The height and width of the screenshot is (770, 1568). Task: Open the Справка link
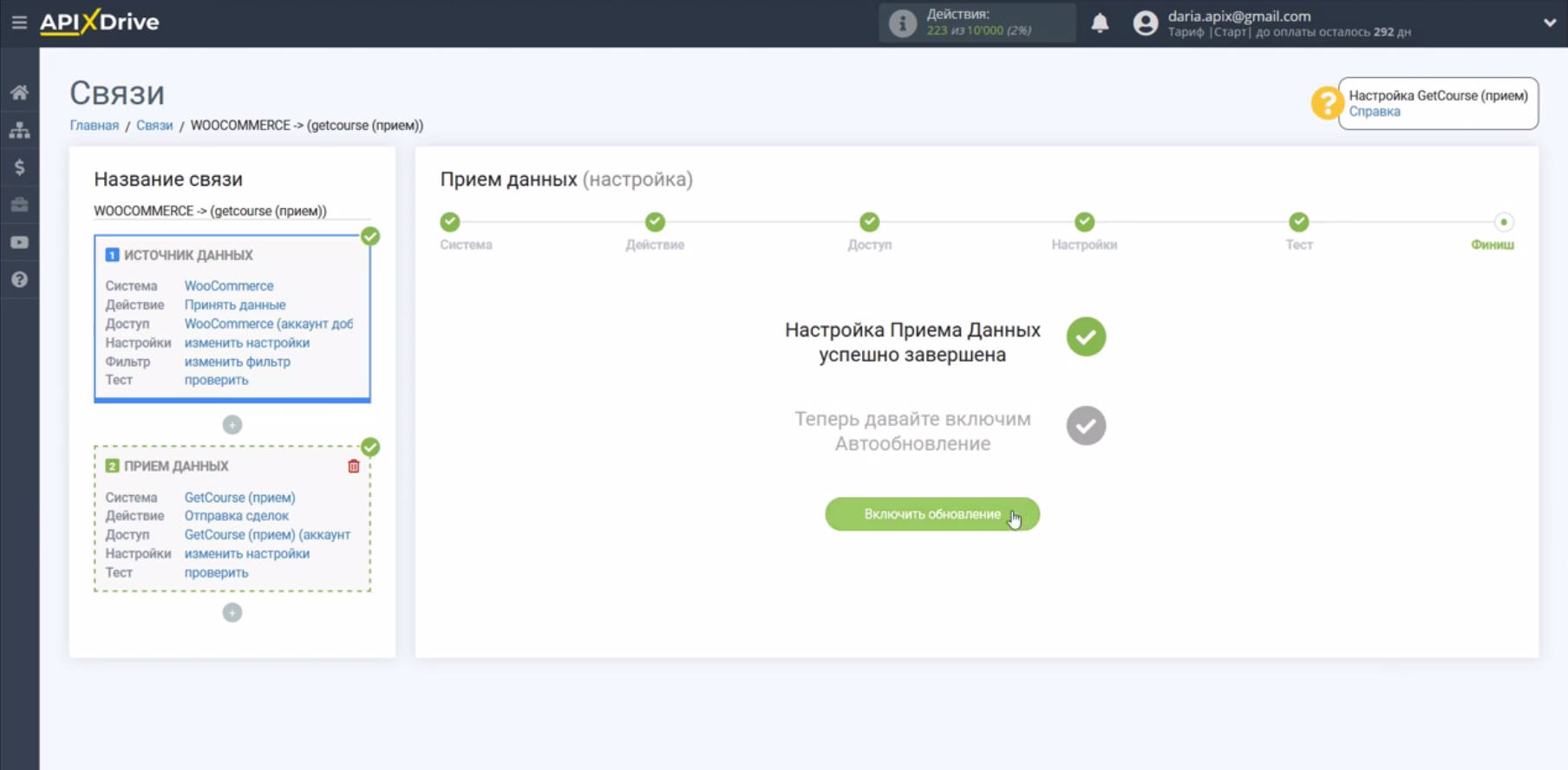tap(1374, 112)
